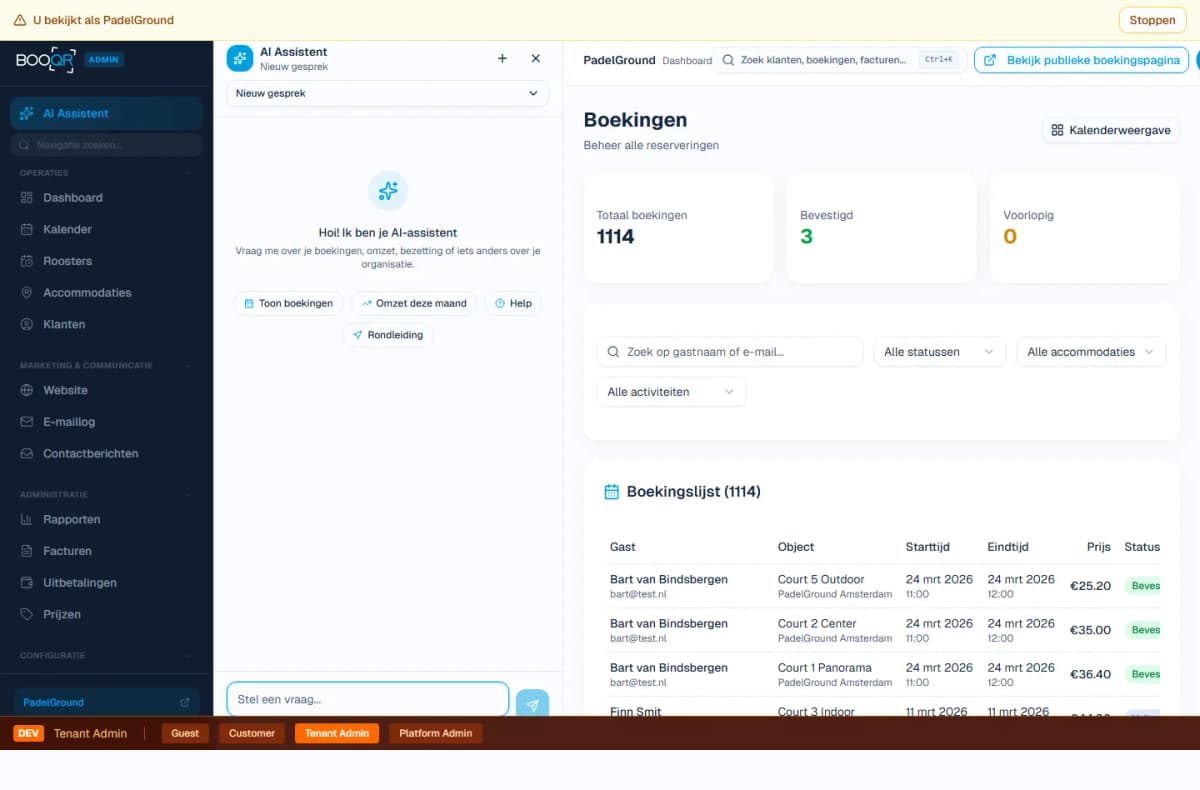The width and height of the screenshot is (1200, 790).
Task: Open the Alle statussen dropdown
Action: point(938,352)
